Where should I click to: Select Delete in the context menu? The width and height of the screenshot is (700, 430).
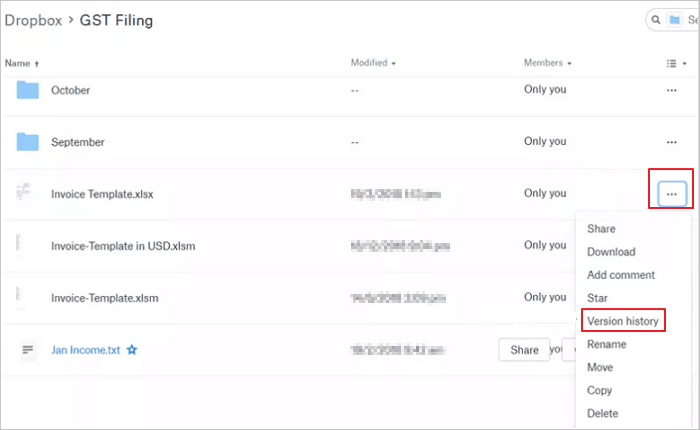click(x=603, y=413)
